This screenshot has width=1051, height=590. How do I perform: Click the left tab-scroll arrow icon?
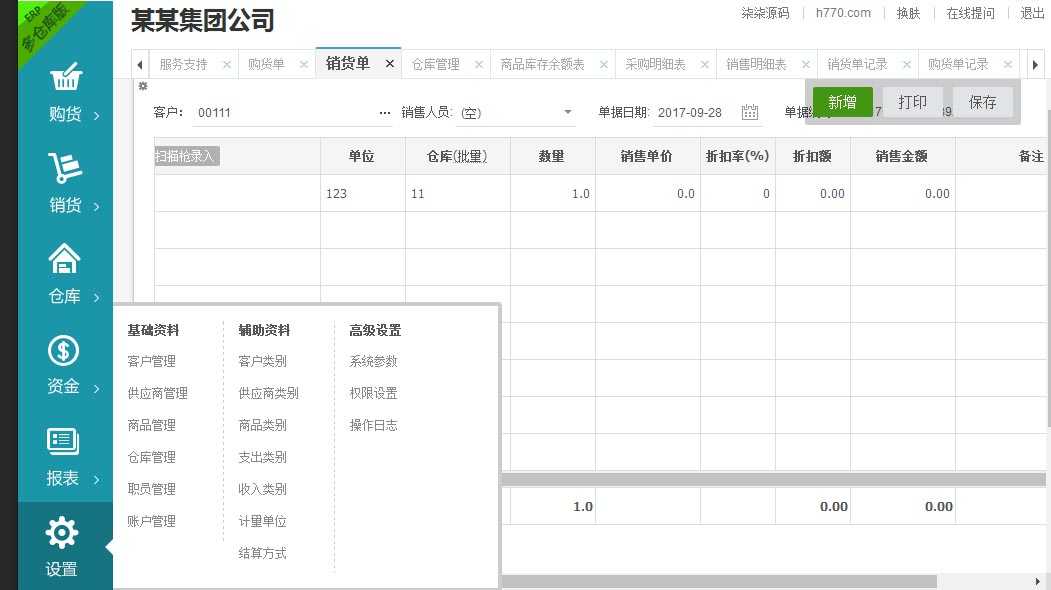139,62
